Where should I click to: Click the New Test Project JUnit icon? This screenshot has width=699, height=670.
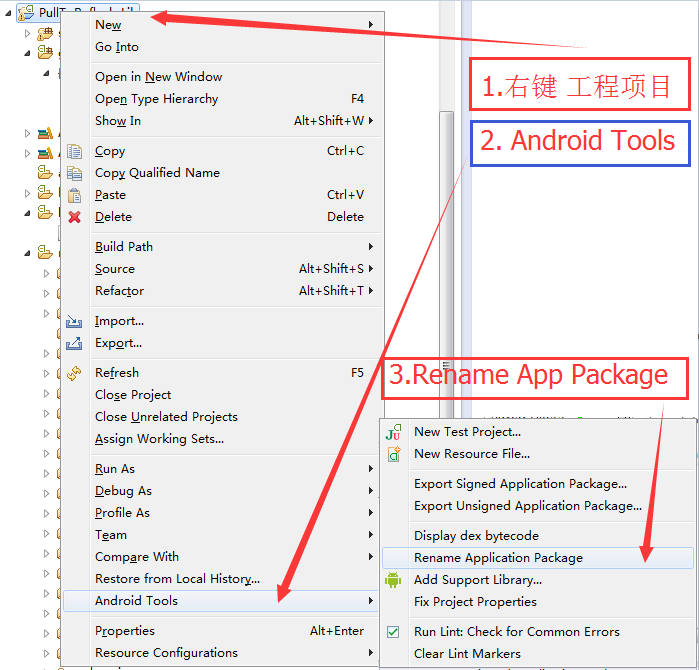(393, 432)
